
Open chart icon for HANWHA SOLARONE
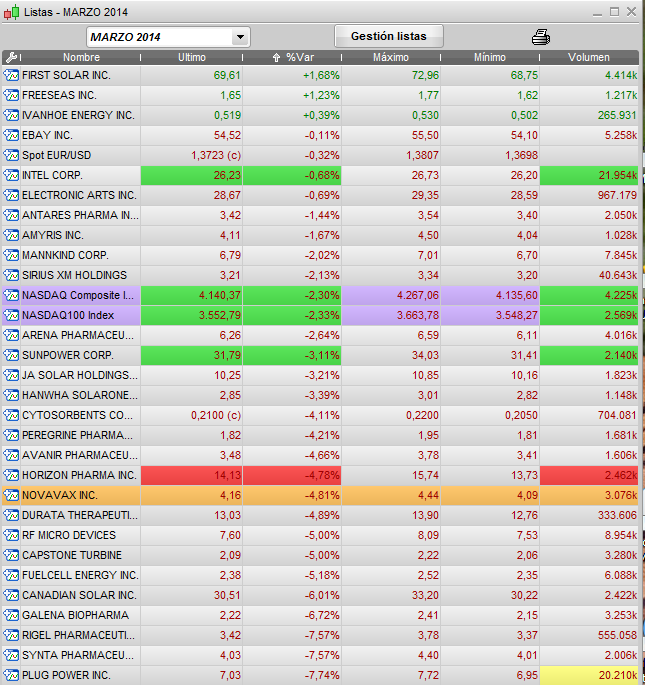point(11,395)
